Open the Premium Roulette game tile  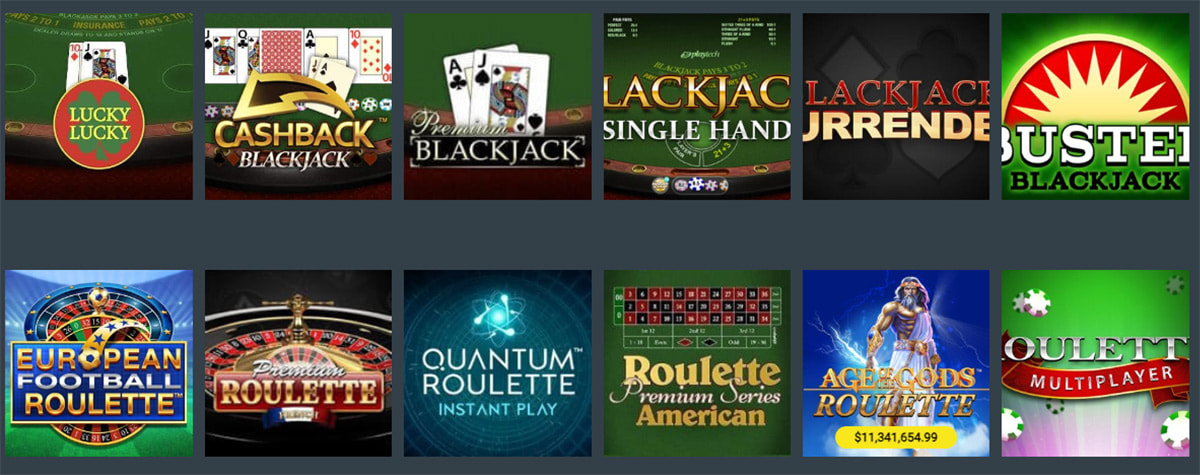[298, 363]
